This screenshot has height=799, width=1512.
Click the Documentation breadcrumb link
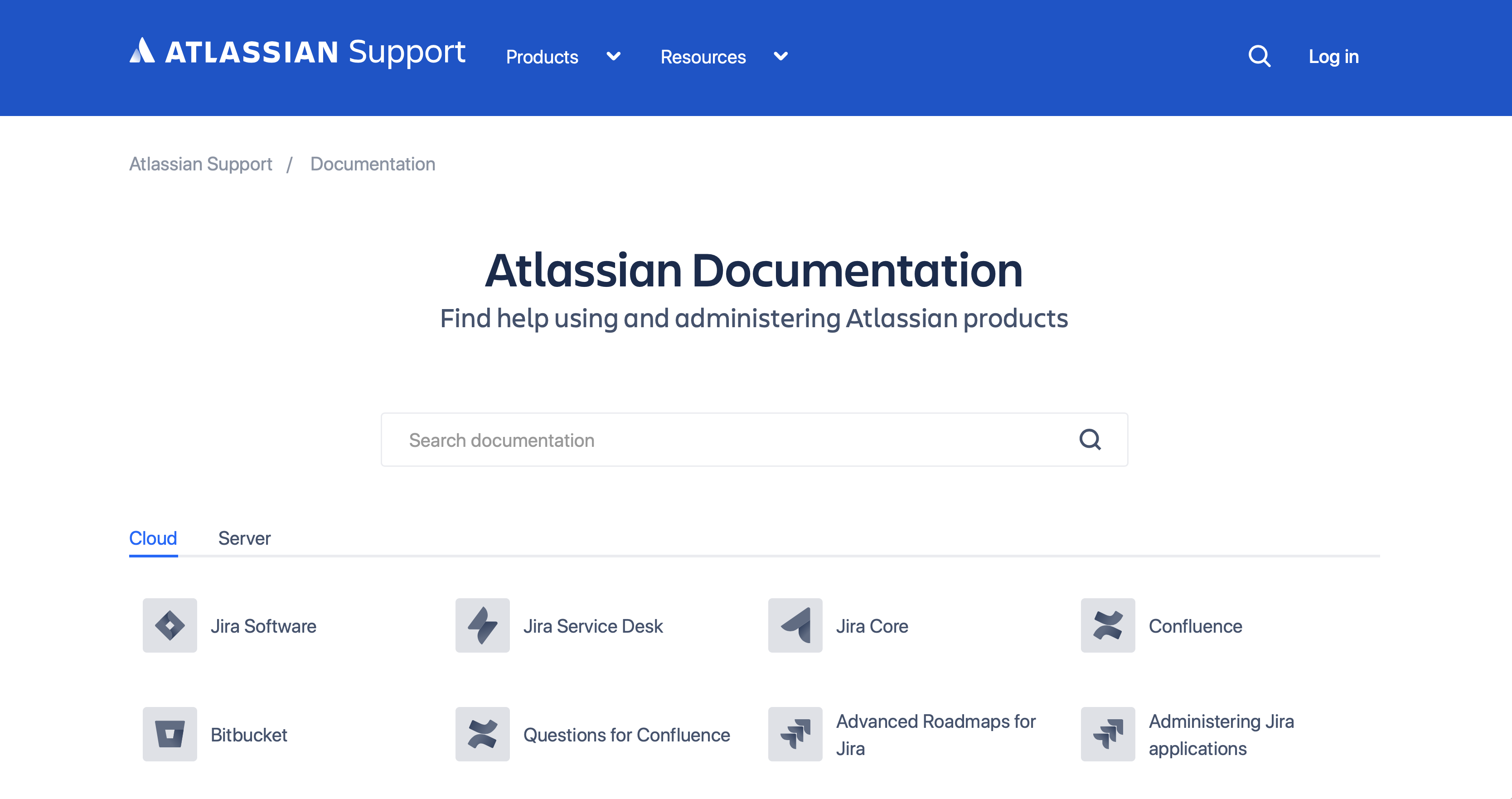tap(373, 164)
